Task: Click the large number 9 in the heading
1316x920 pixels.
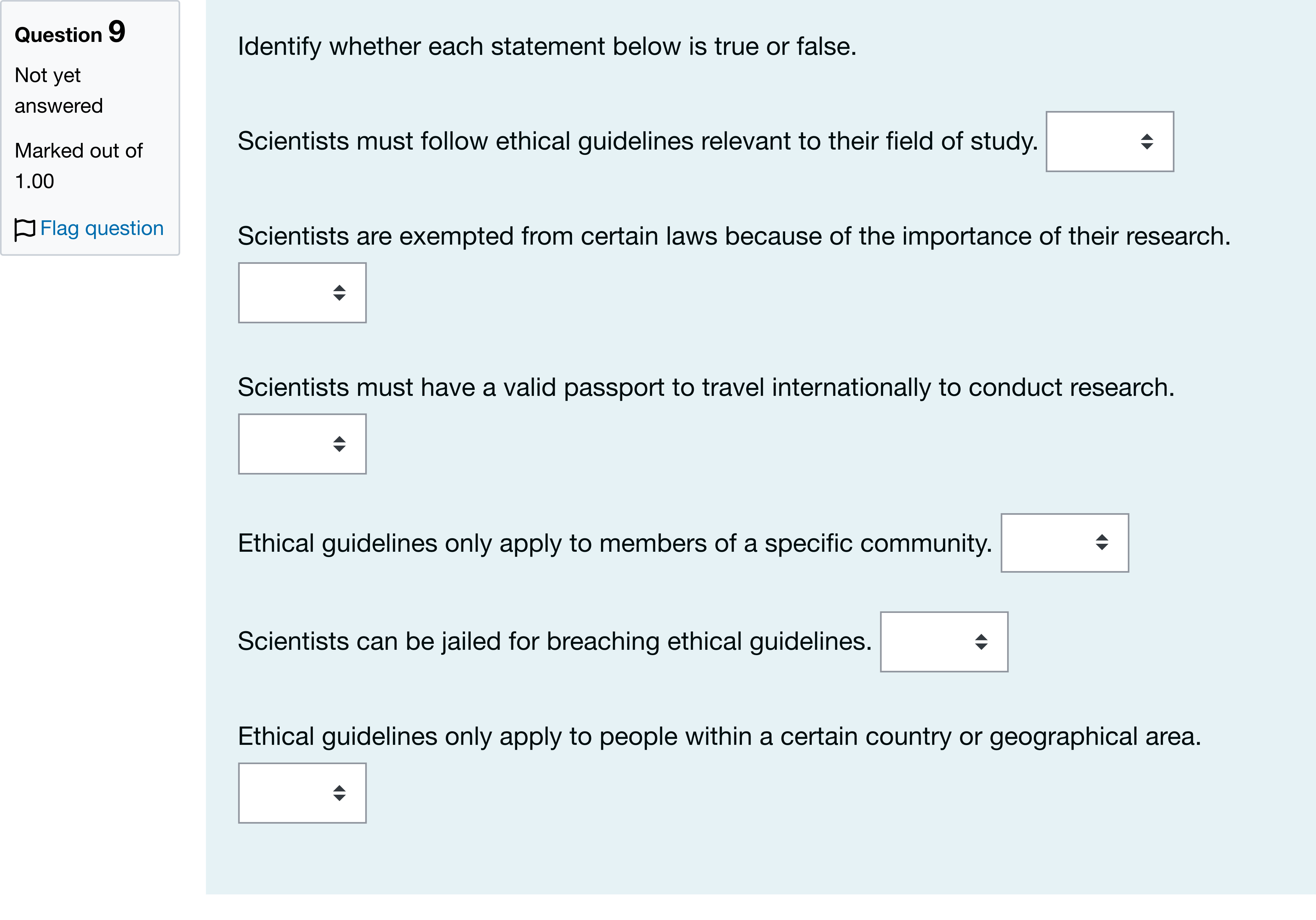Action: pos(117,32)
